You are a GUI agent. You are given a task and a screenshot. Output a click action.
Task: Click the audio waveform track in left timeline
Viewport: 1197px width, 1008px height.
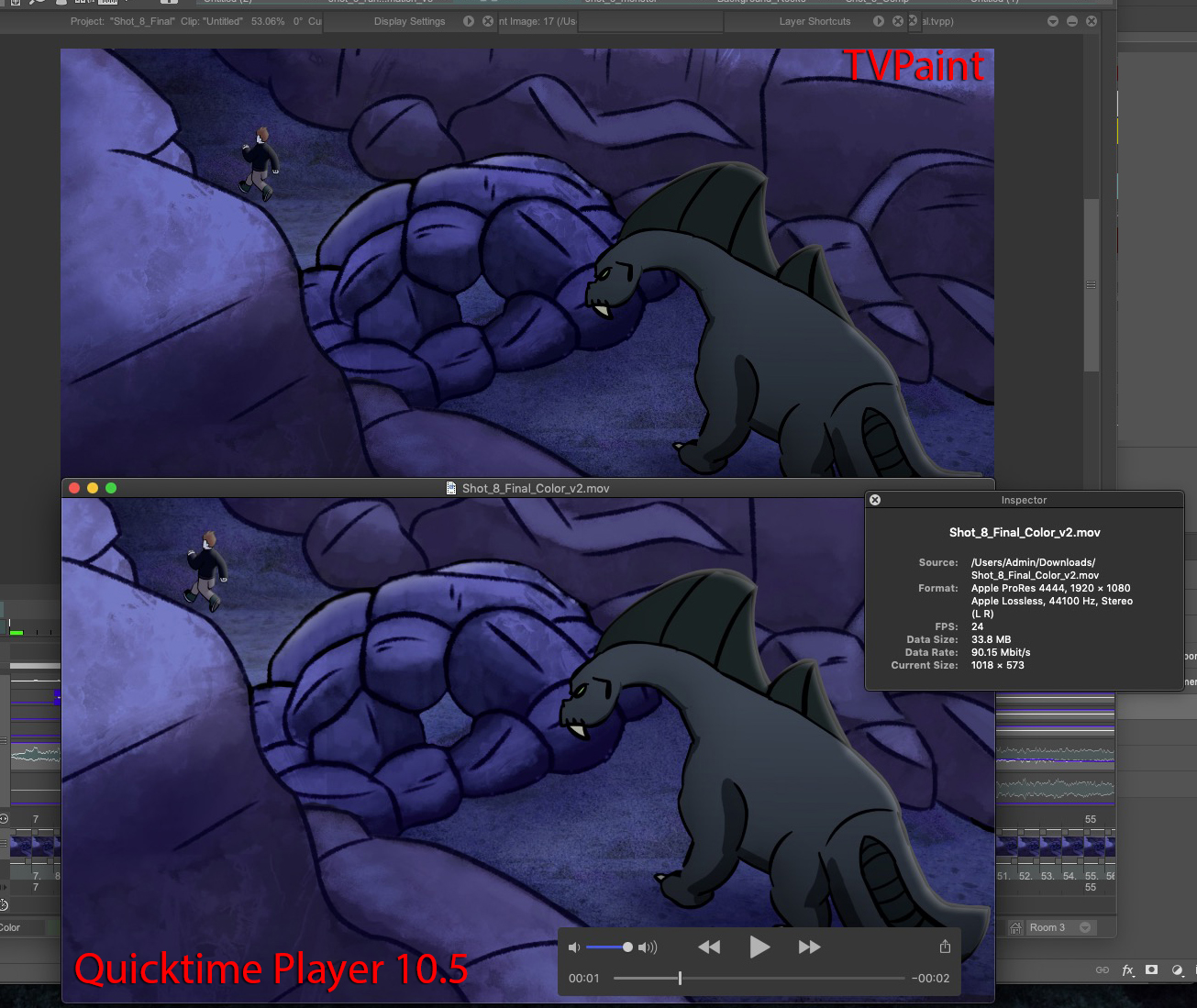click(35, 755)
